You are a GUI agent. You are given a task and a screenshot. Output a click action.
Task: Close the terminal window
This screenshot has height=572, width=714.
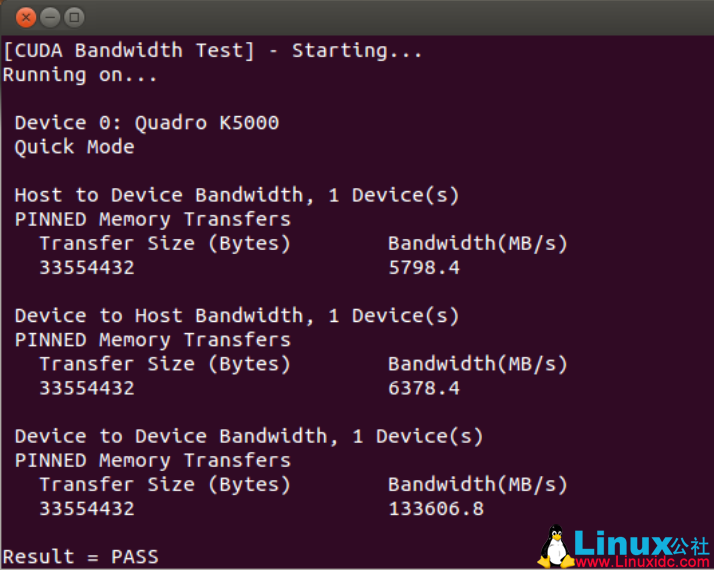[26, 17]
